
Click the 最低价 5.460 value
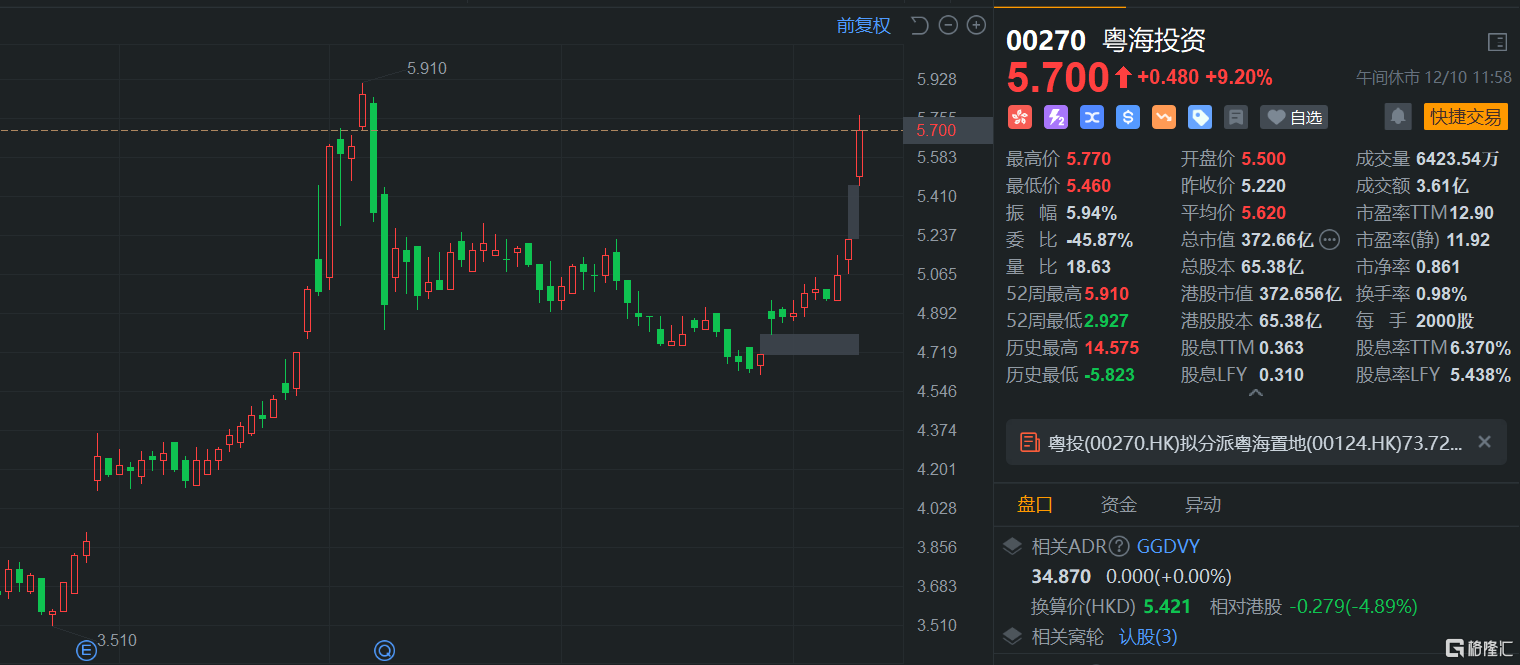(1088, 185)
